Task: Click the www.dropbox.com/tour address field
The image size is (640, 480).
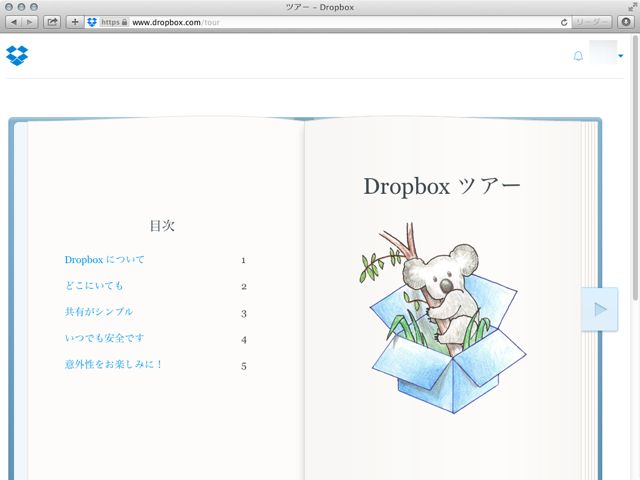Action: coord(327,22)
